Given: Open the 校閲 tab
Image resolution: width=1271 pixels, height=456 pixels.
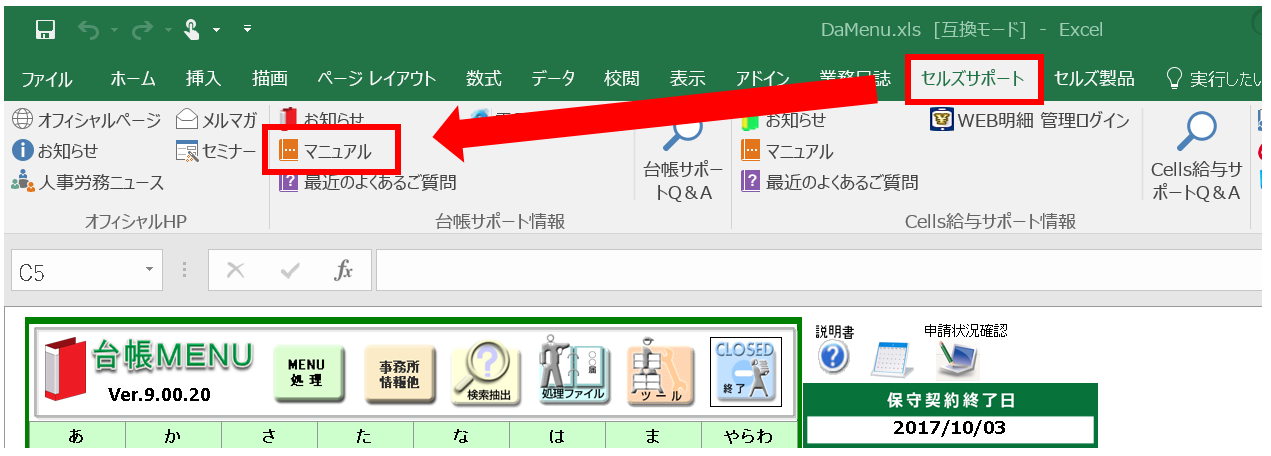Looking at the screenshot, I should (x=621, y=79).
